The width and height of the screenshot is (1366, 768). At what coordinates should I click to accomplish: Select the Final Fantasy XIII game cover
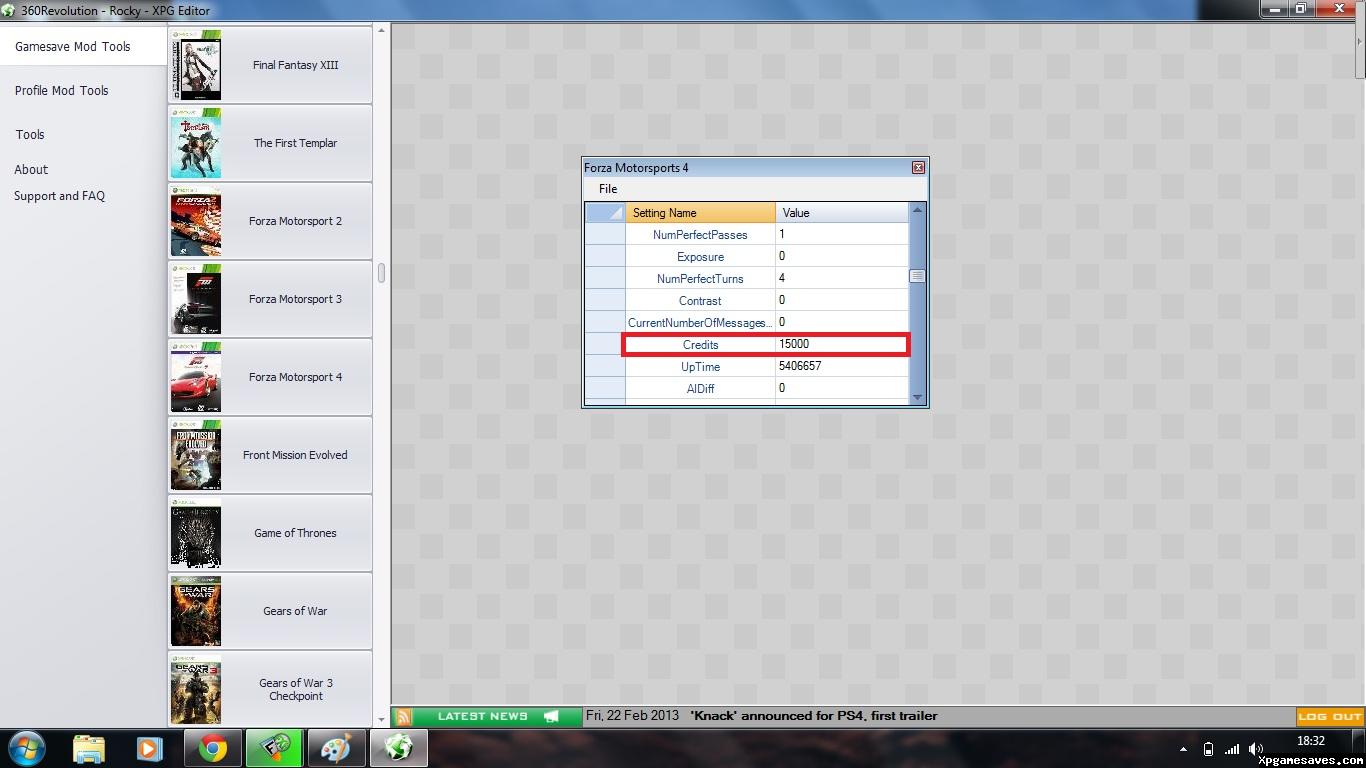[x=196, y=65]
